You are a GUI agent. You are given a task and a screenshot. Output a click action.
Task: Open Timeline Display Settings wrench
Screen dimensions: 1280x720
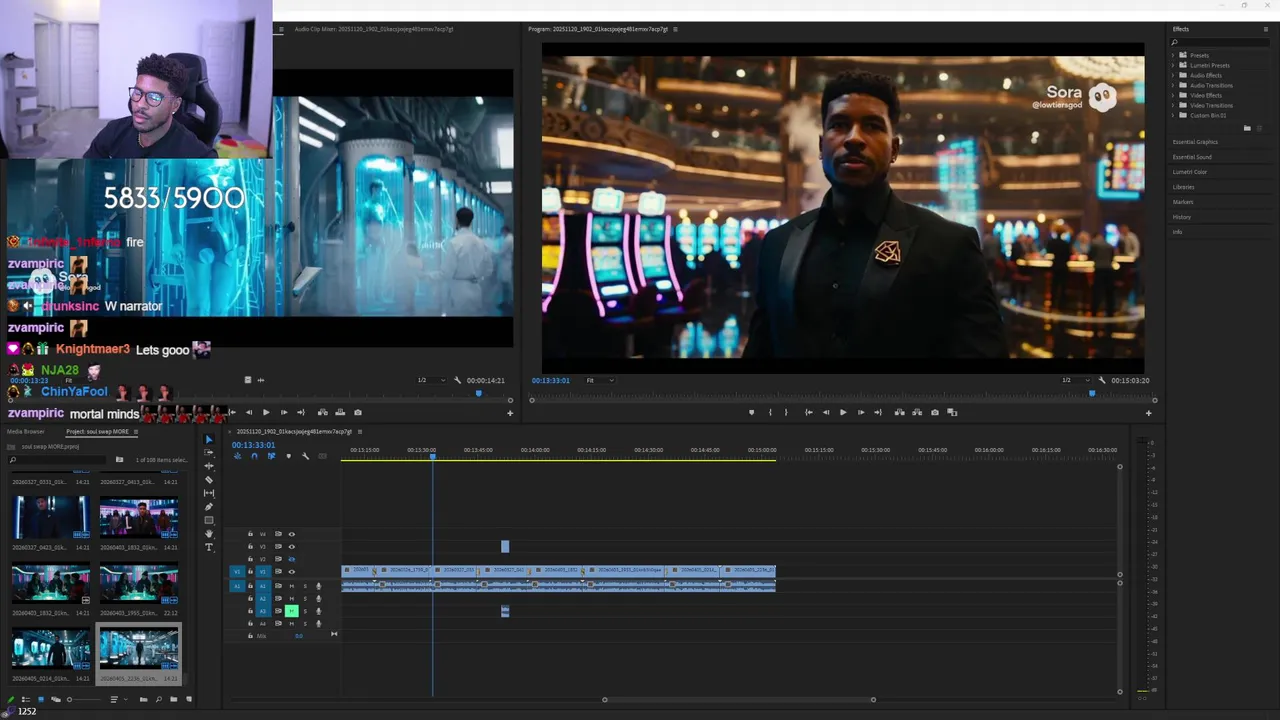(306, 456)
